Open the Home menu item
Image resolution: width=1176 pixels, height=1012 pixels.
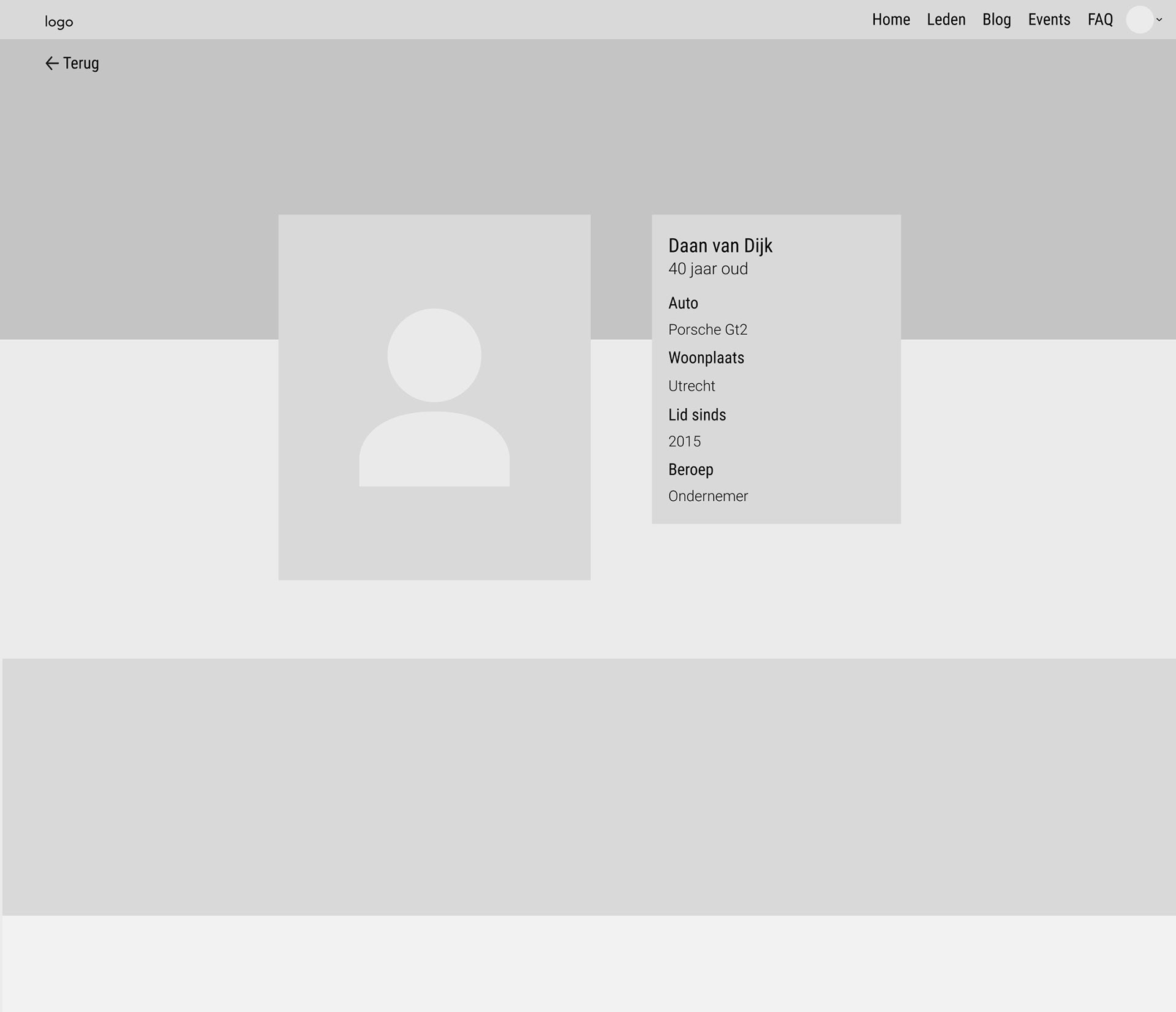point(891,20)
